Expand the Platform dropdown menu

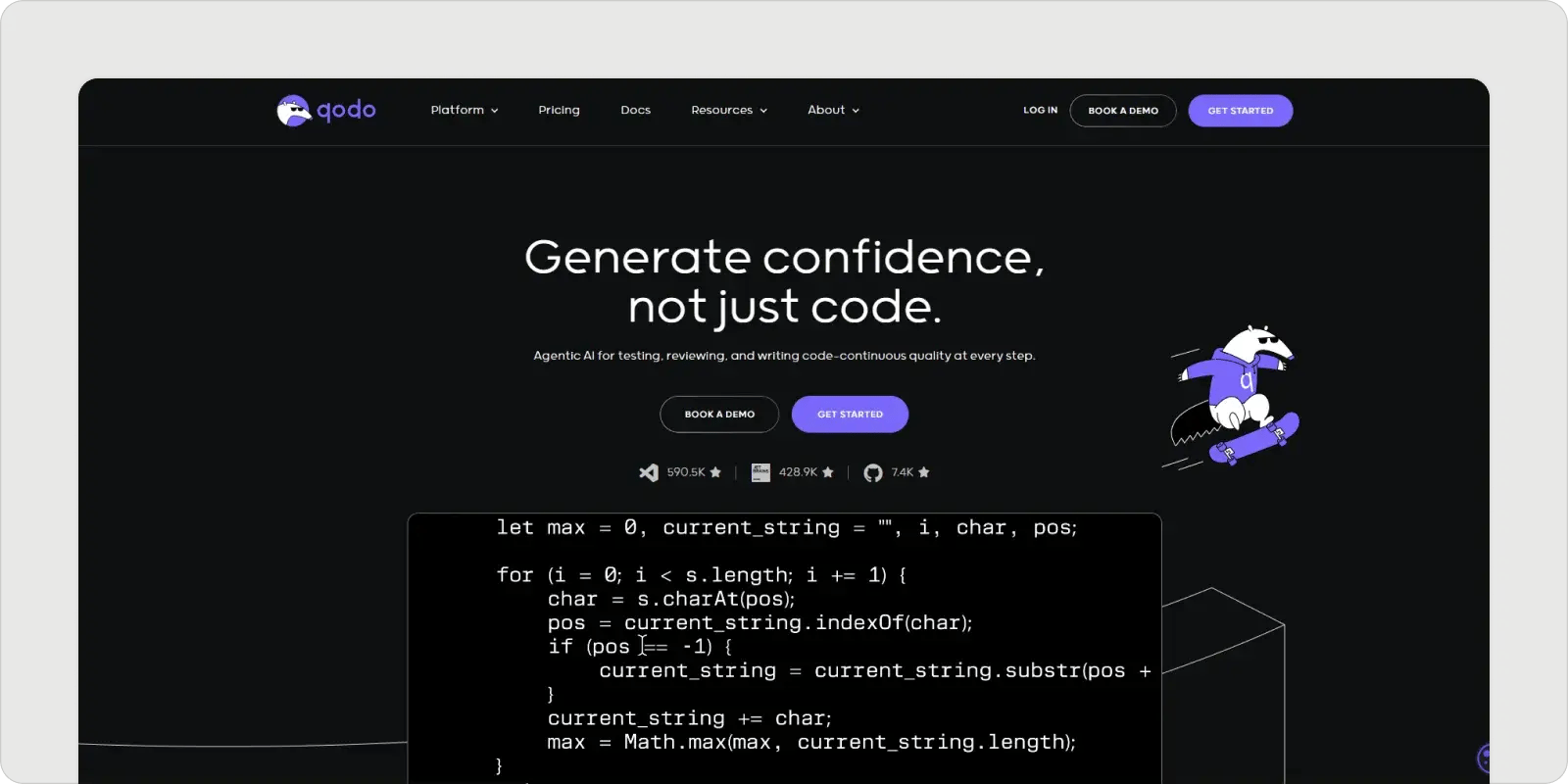465,111
